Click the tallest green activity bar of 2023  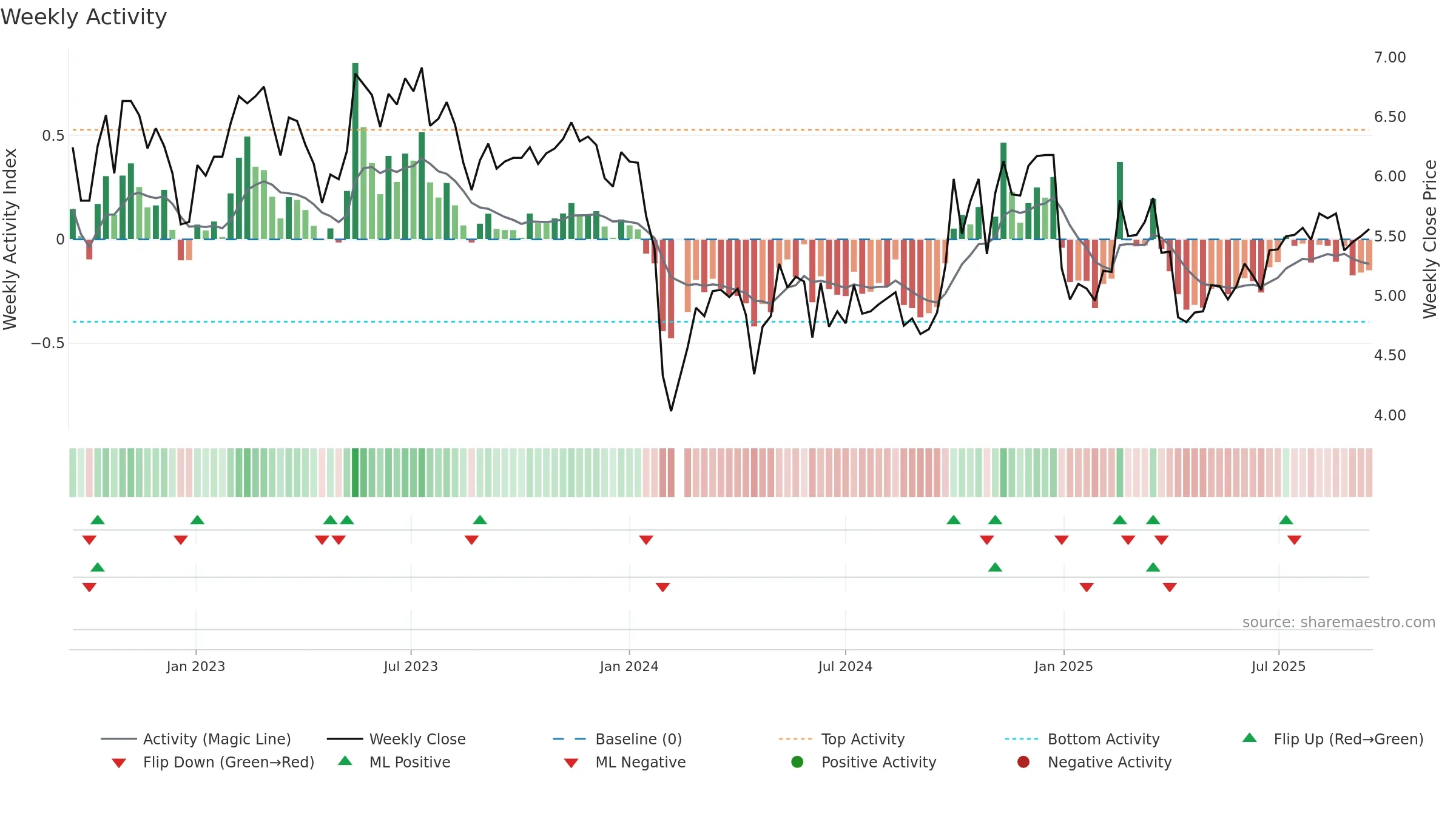coord(356,151)
